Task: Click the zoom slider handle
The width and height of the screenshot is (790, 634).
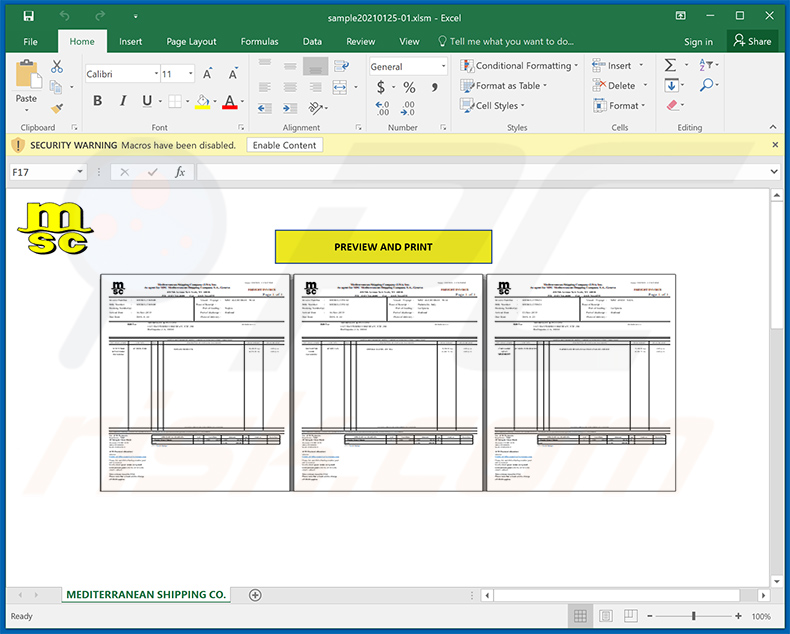Action: [694, 616]
